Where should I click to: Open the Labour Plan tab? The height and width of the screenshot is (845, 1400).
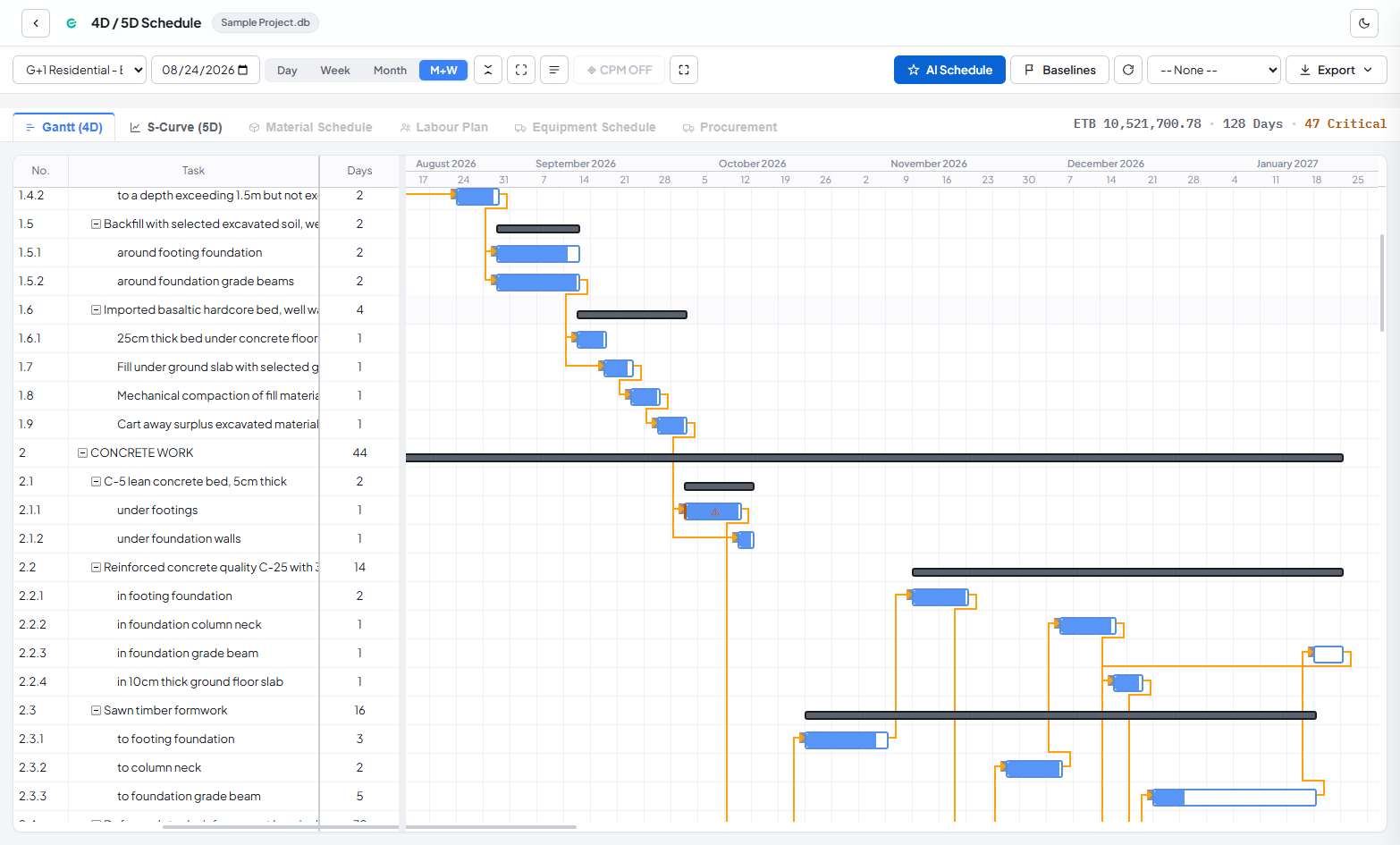click(444, 127)
